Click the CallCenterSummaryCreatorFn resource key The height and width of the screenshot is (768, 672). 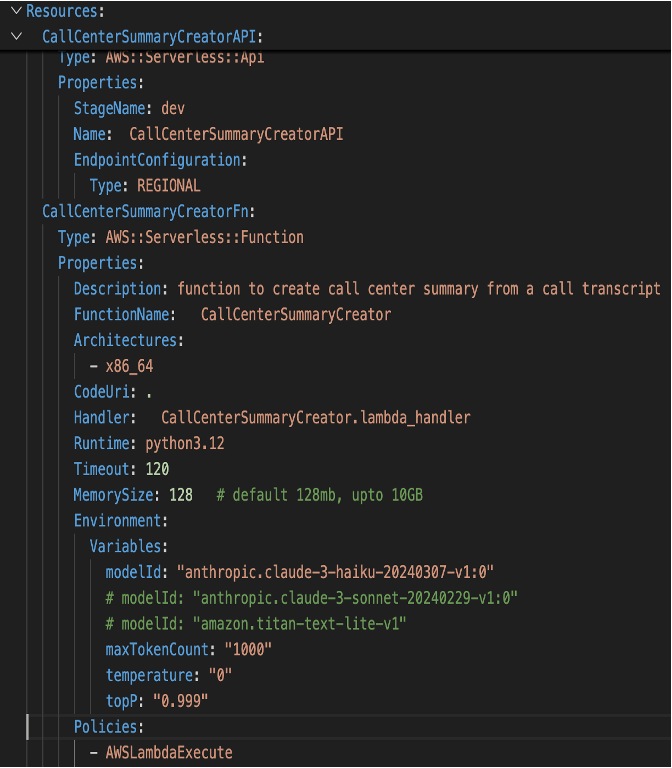pos(148,211)
